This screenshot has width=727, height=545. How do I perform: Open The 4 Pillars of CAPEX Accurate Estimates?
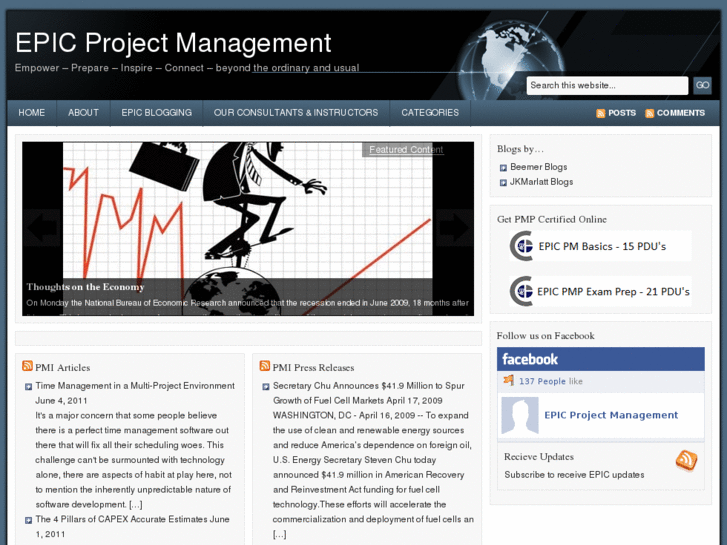pos(122,519)
